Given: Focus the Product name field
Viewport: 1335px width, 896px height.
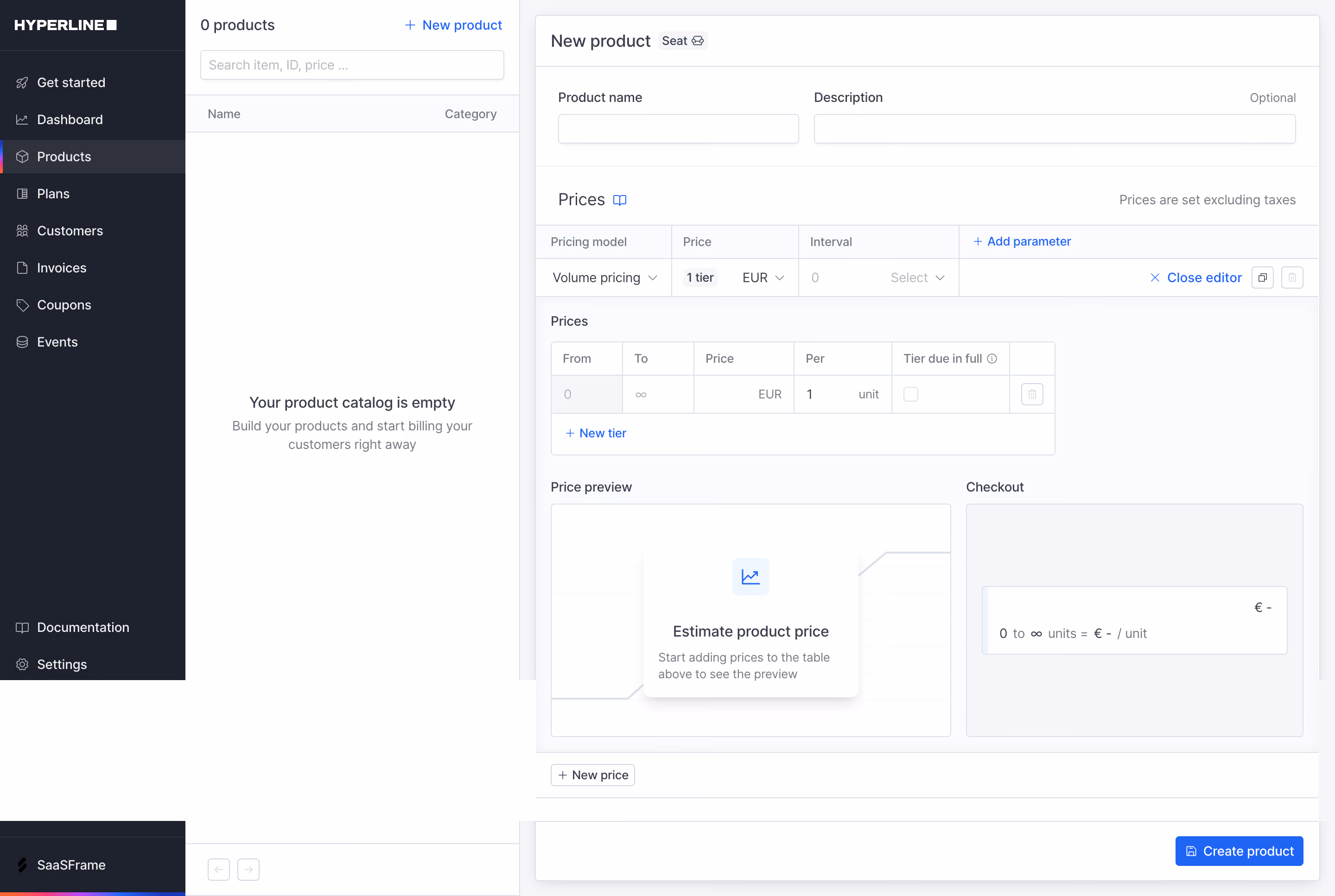Looking at the screenshot, I should pyautogui.click(x=678, y=129).
